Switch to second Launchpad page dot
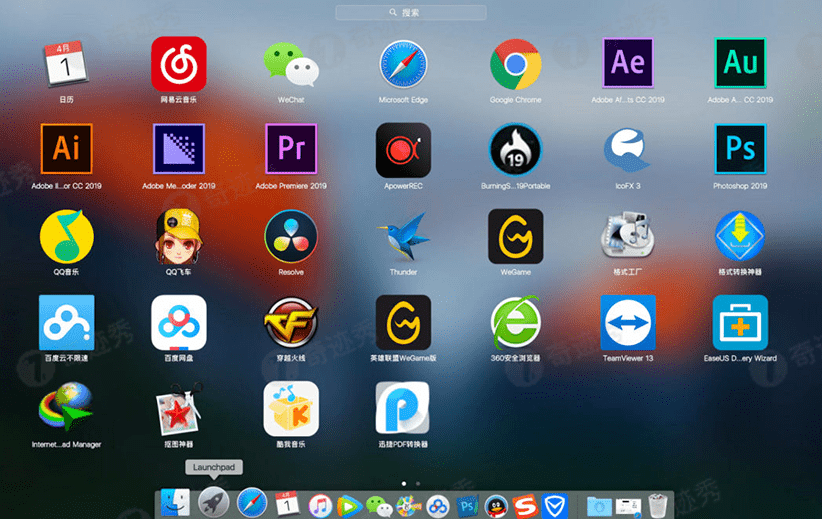This screenshot has width=822, height=519. click(418, 483)
